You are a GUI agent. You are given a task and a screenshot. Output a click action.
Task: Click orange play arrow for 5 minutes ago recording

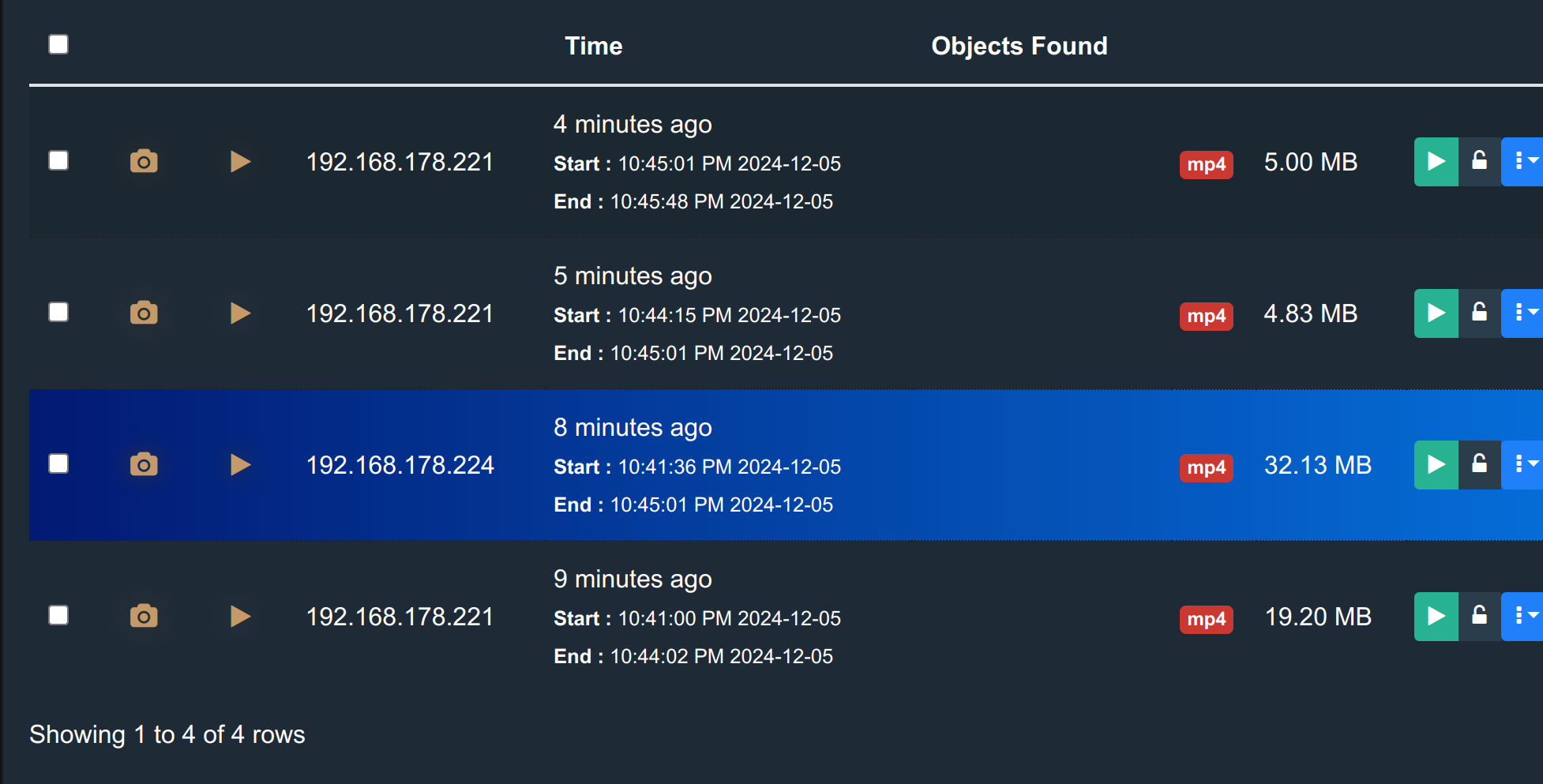[240, 313]
